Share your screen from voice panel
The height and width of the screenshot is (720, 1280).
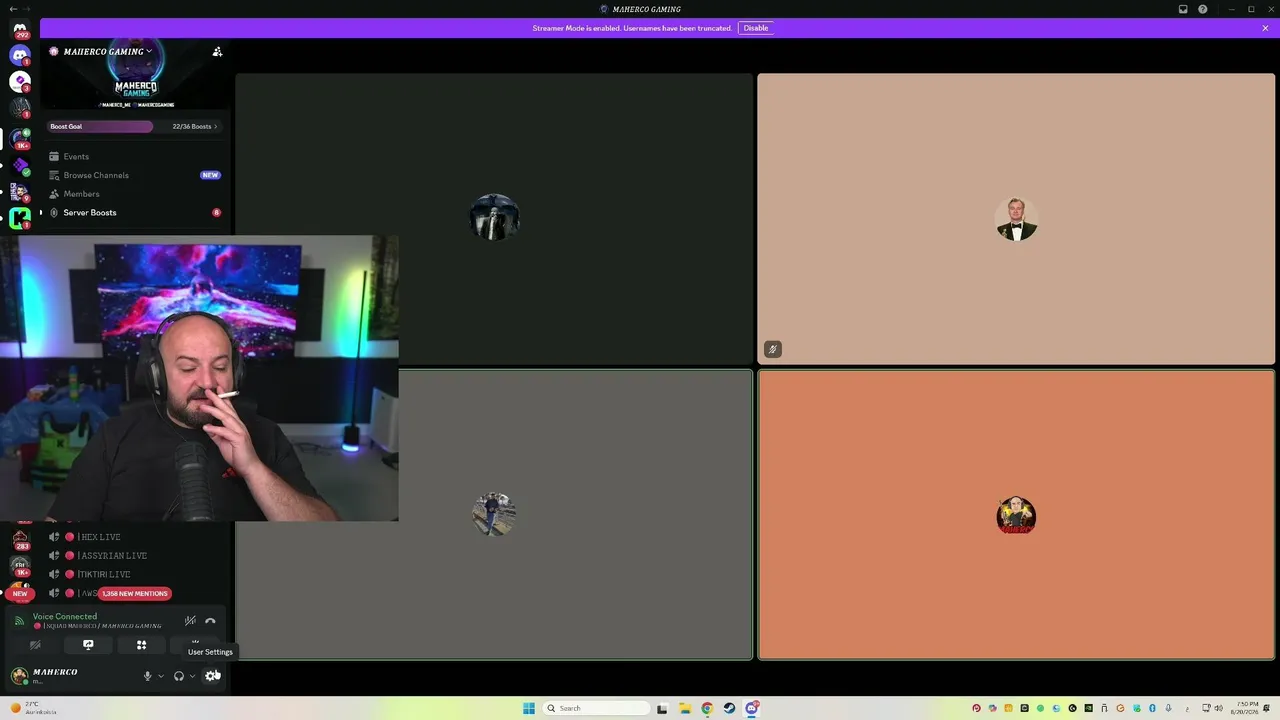click(x=88, y=645)
